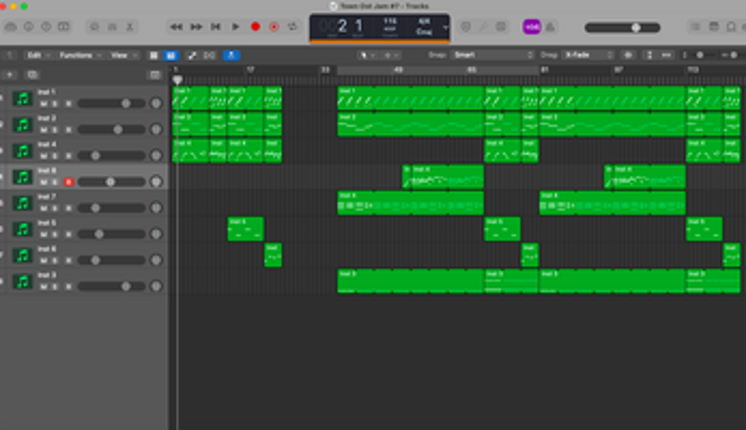Click the Go to Beginning transport button
The image size is (746, 430).
click(217, 27)
